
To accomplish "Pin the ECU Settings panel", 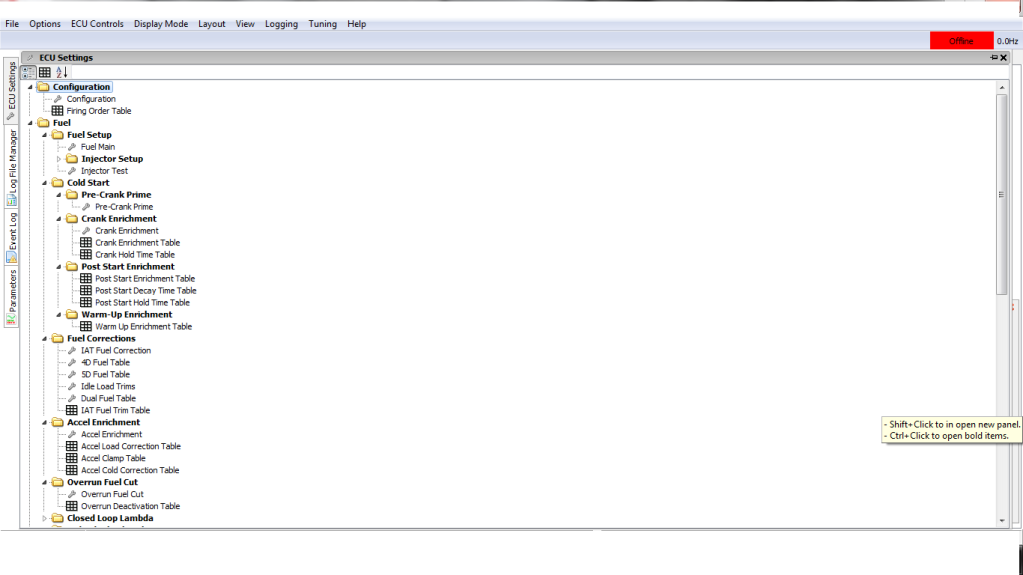I will (994, 57).
